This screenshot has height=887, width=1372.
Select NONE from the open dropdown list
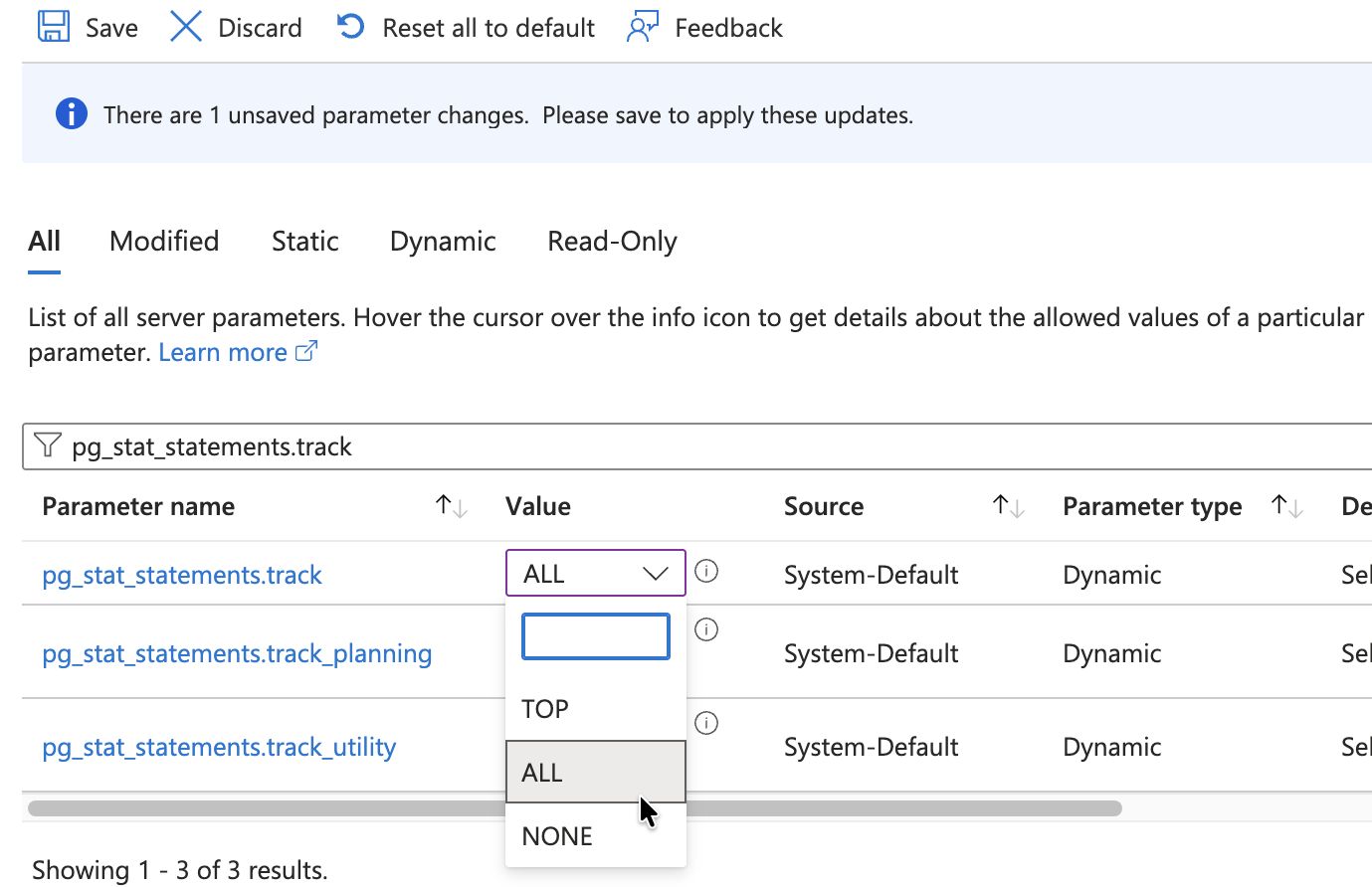[x=556, y=835]
